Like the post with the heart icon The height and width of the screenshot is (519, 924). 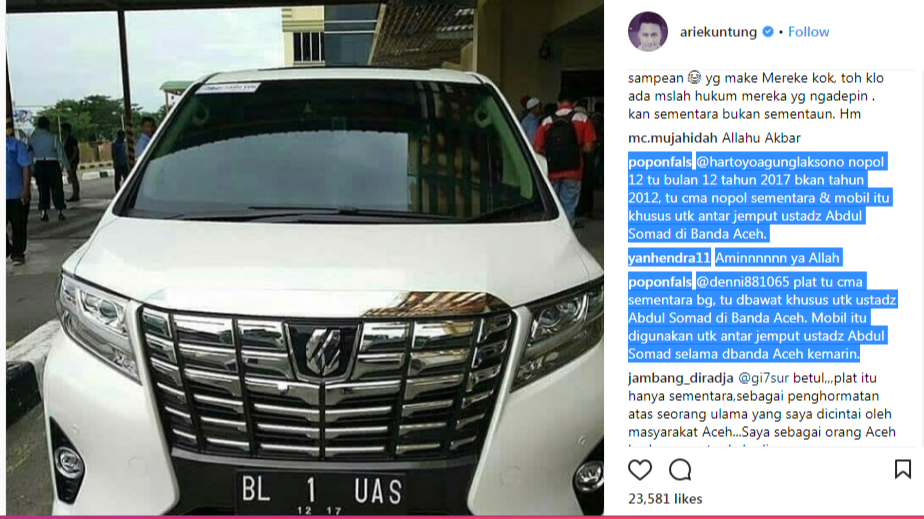coord(639,470)
